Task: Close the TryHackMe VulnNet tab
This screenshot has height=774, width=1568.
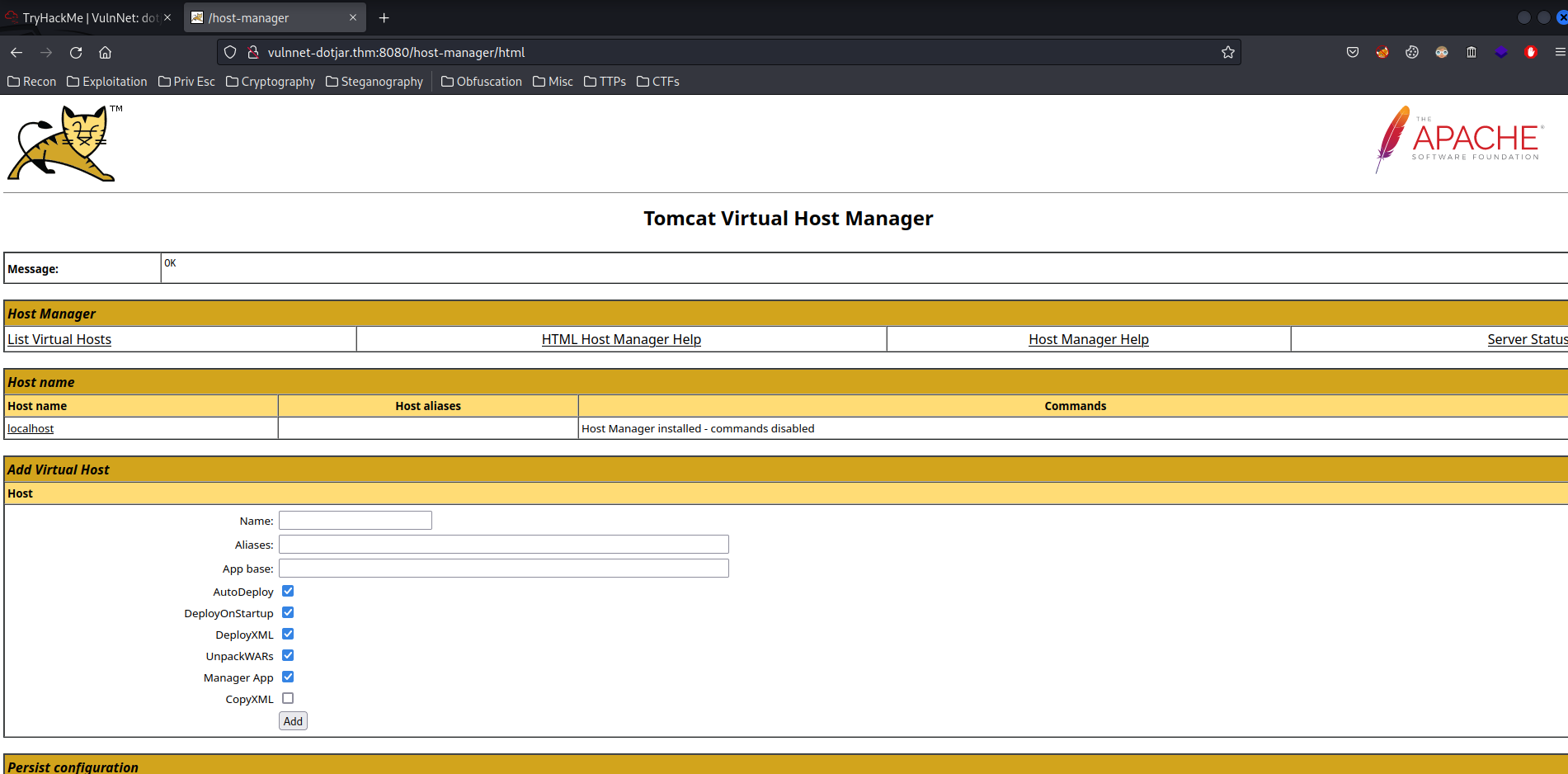Action: [167, 17]
